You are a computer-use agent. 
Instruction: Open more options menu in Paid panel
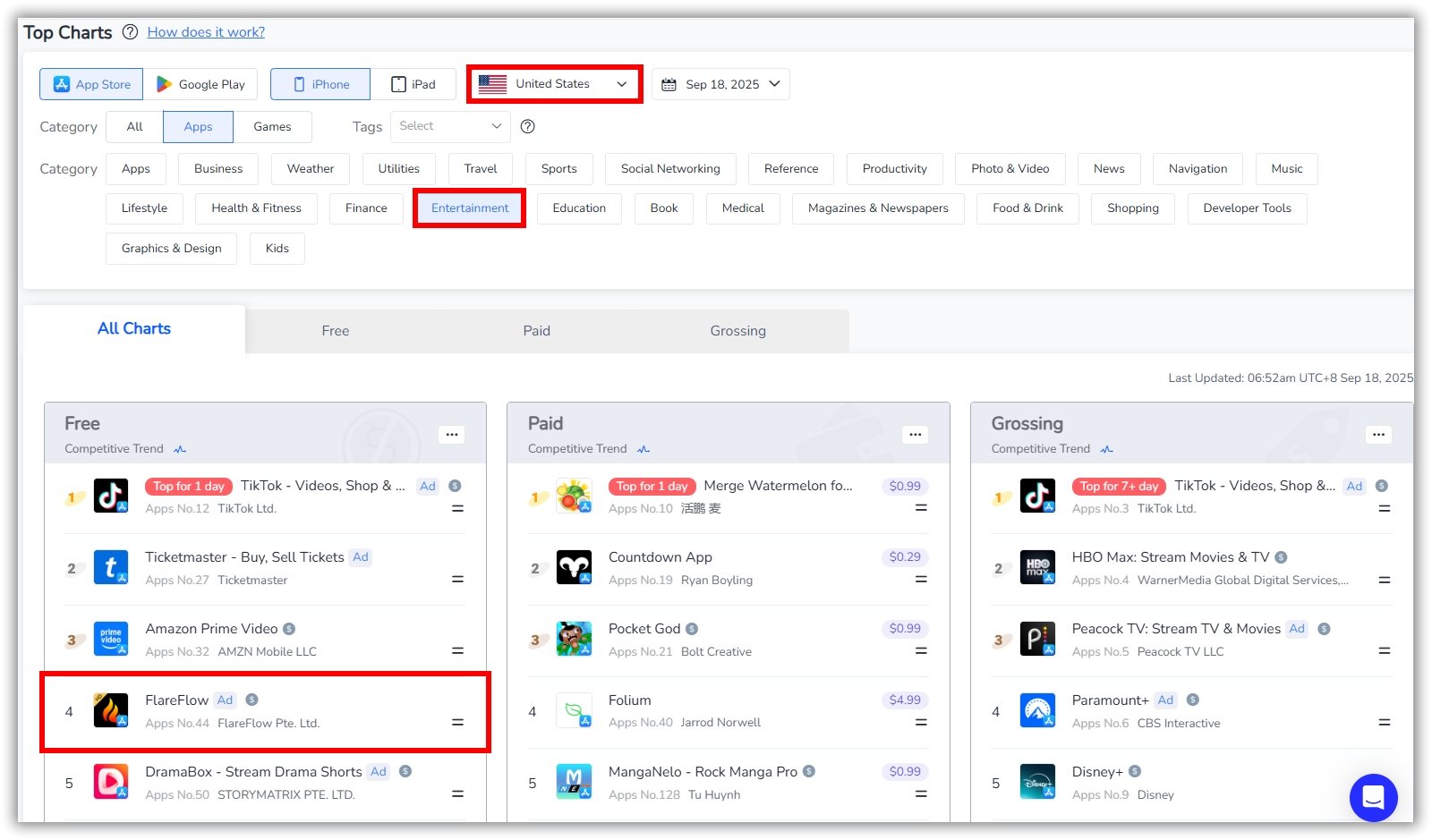916,435
